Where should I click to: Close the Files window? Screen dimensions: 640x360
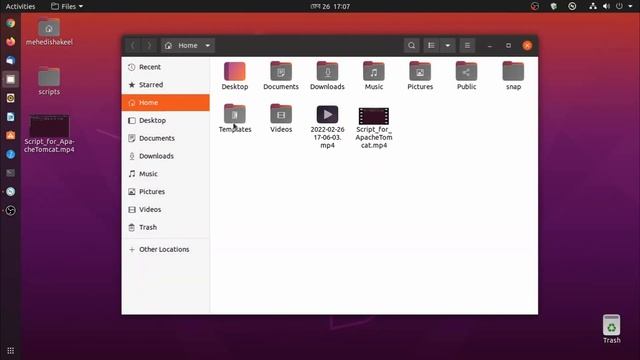click(527, 45)
